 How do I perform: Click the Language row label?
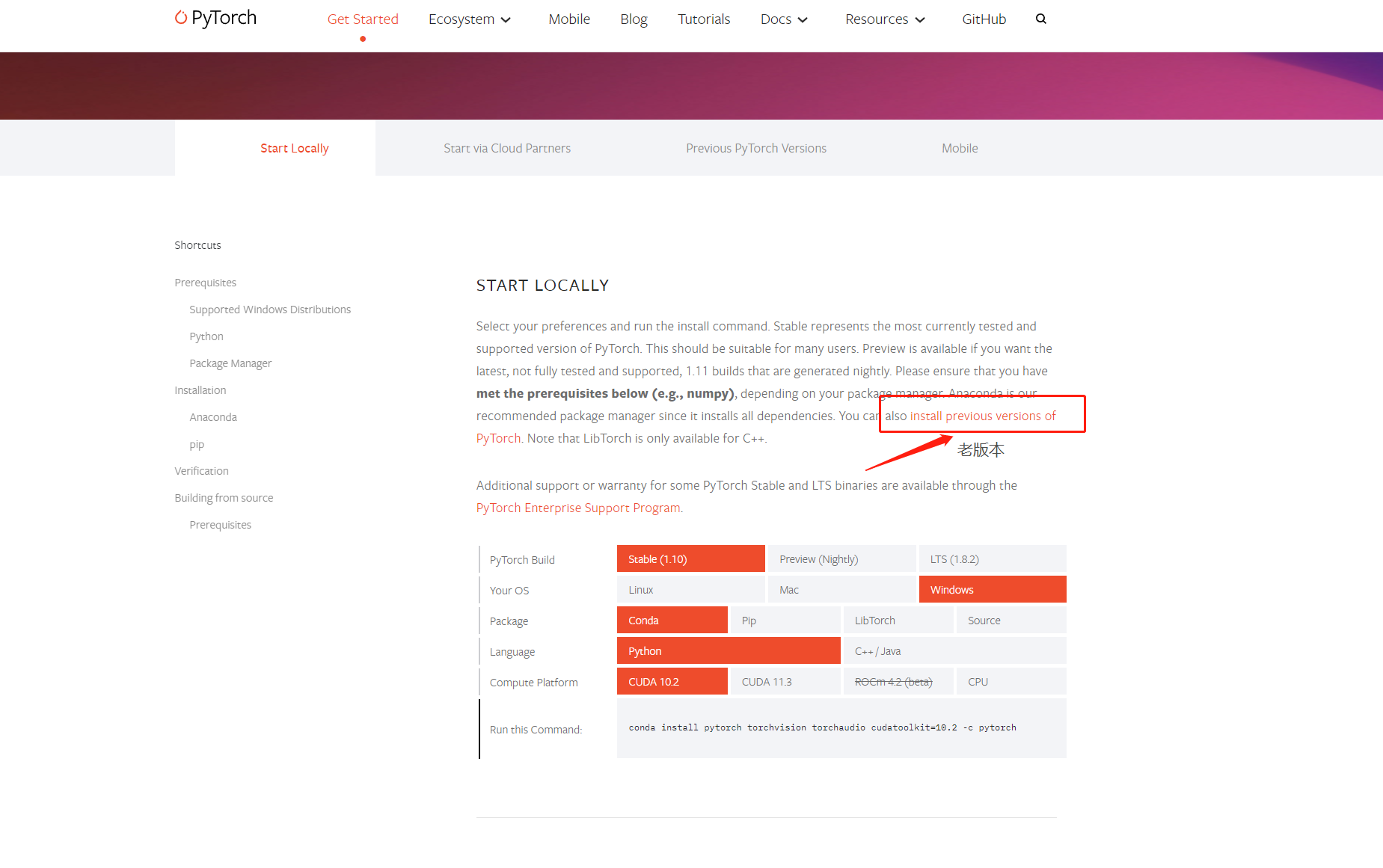pyautogui.click(x=512, y=652)
